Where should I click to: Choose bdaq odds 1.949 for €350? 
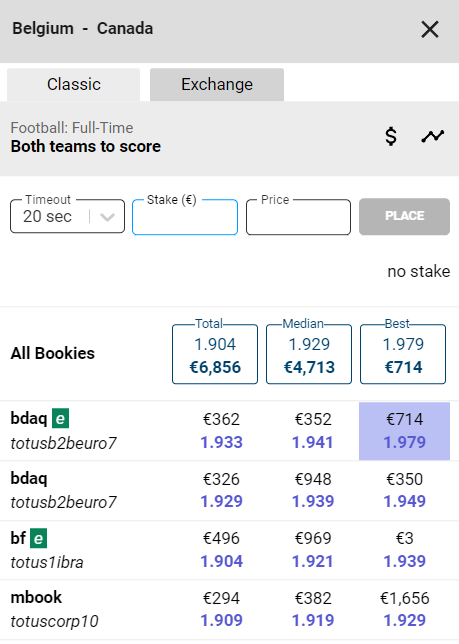404,490
